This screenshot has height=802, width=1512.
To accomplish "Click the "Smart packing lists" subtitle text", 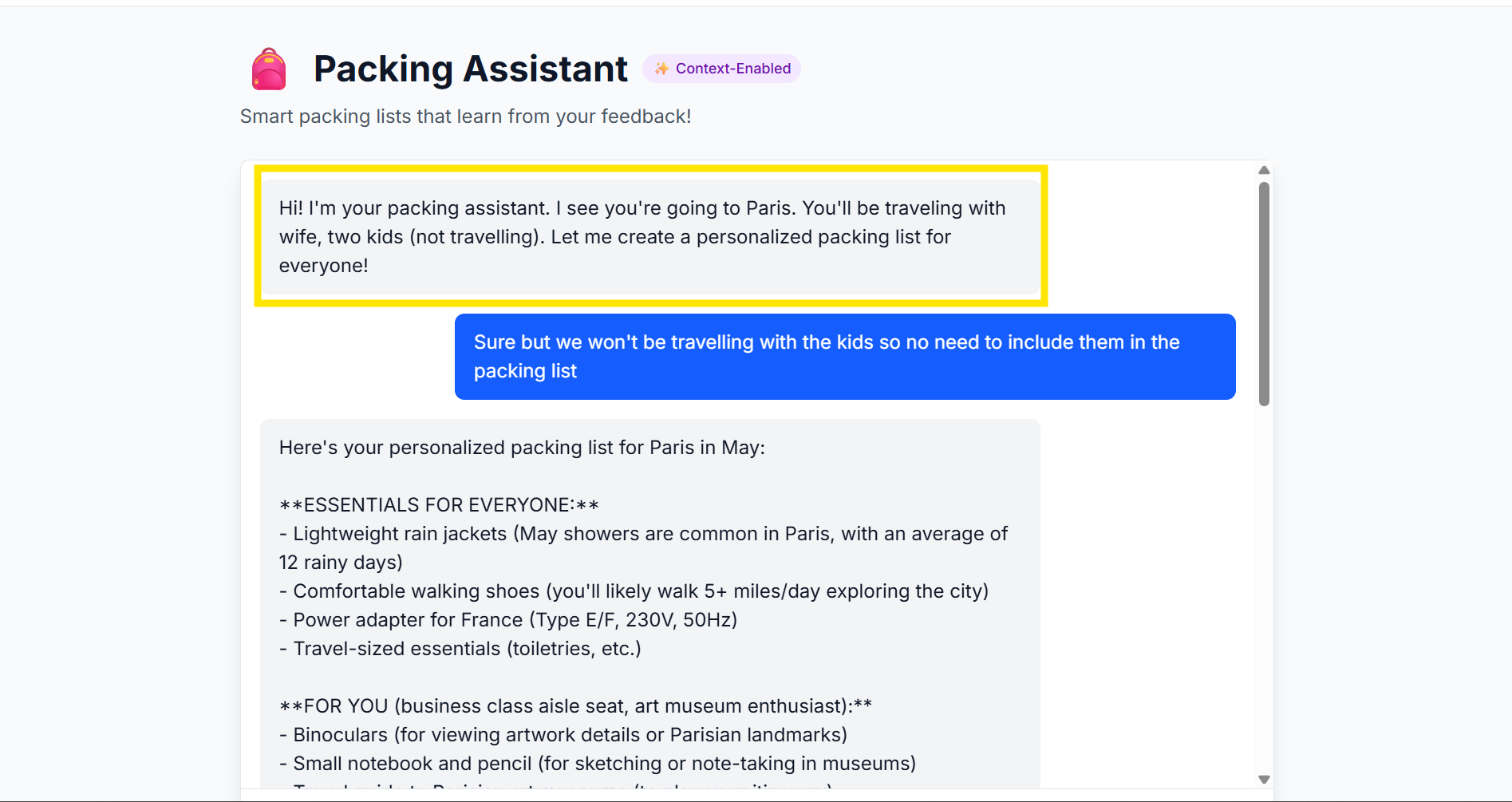I will coord(465,117).
